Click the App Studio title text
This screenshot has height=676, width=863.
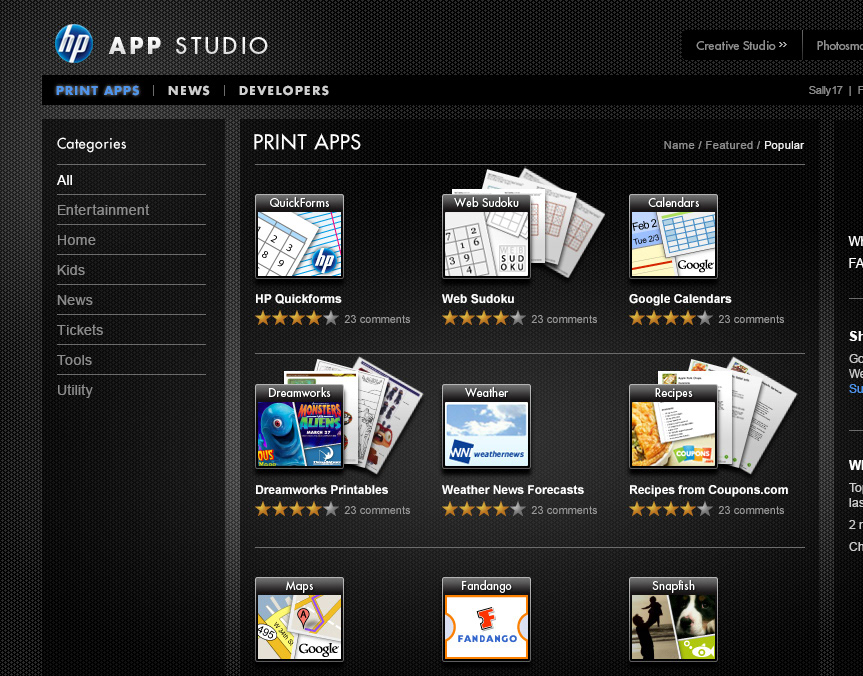click(188, 46)
